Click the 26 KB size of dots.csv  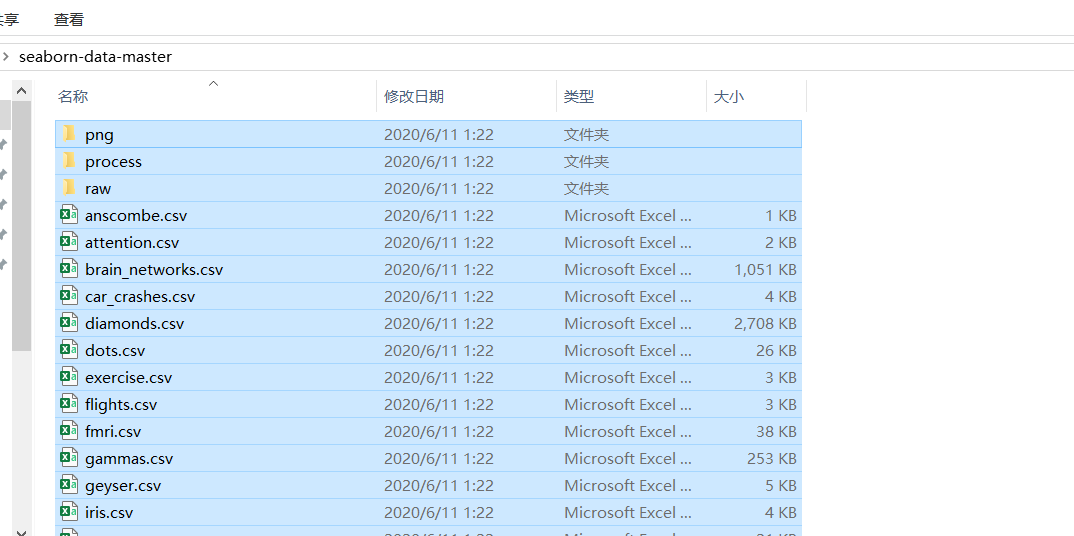pos(776,350)
